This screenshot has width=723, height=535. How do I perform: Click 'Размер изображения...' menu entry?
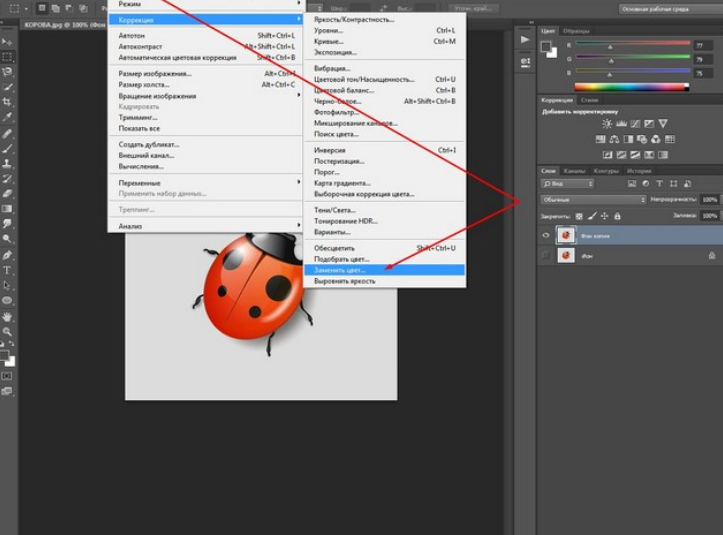pos(154,73)
